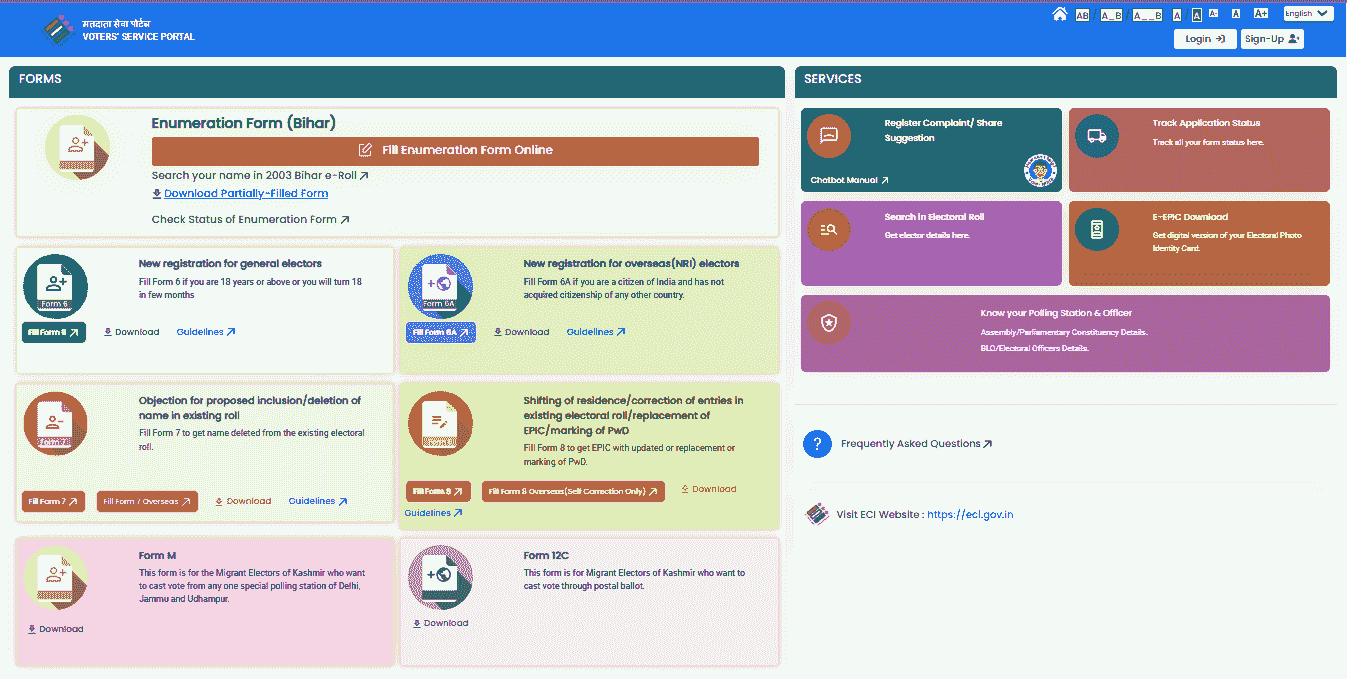The width and height of the screenshot is (1347, 679).
Task: Click Fill Form 8 Overseas(Self Correction Only)
Action: pos(573,492)
